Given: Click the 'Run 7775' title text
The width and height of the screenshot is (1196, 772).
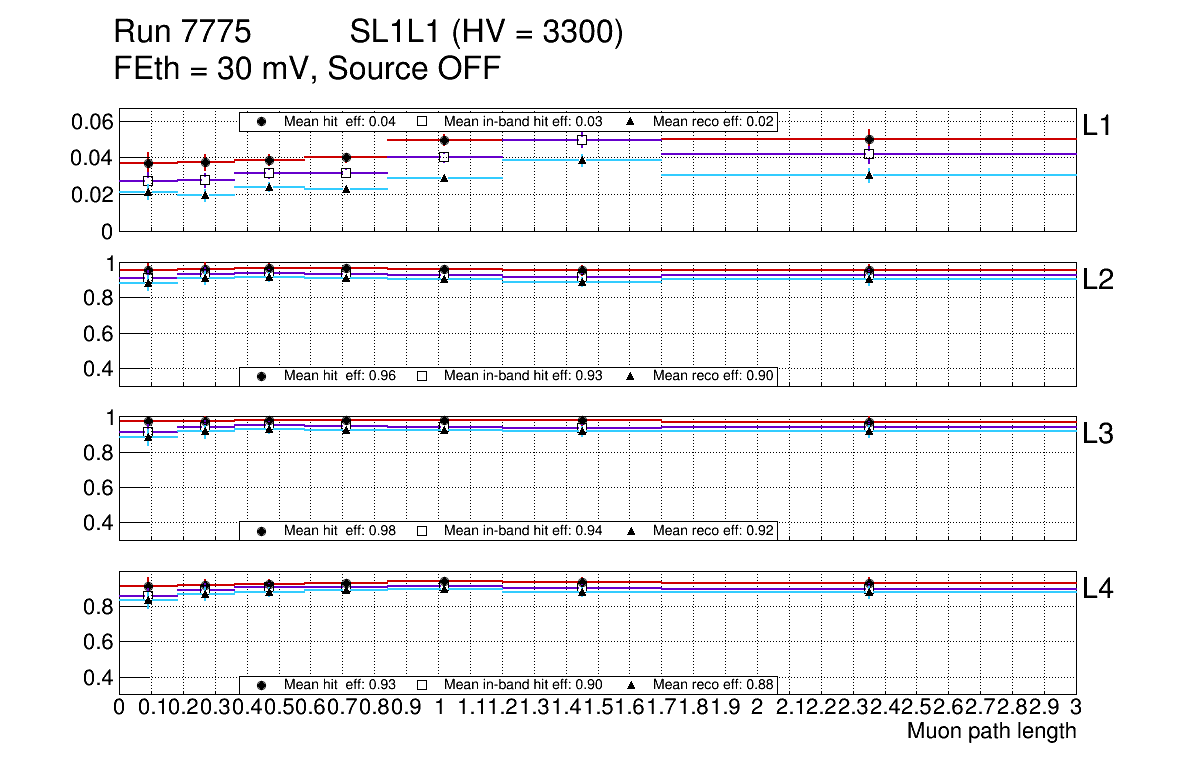Looking at the screenshot, I should (182, 34).
